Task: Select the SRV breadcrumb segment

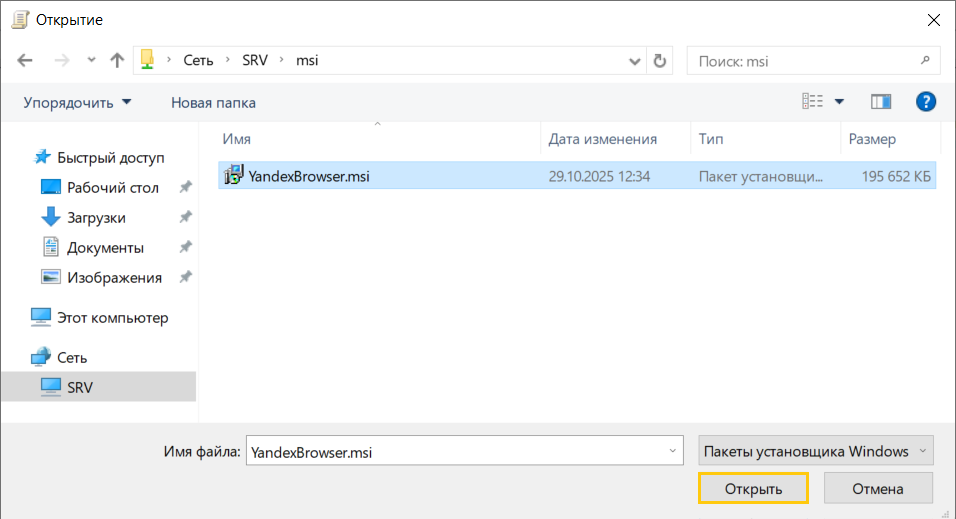Action: [x=255, y=60]
